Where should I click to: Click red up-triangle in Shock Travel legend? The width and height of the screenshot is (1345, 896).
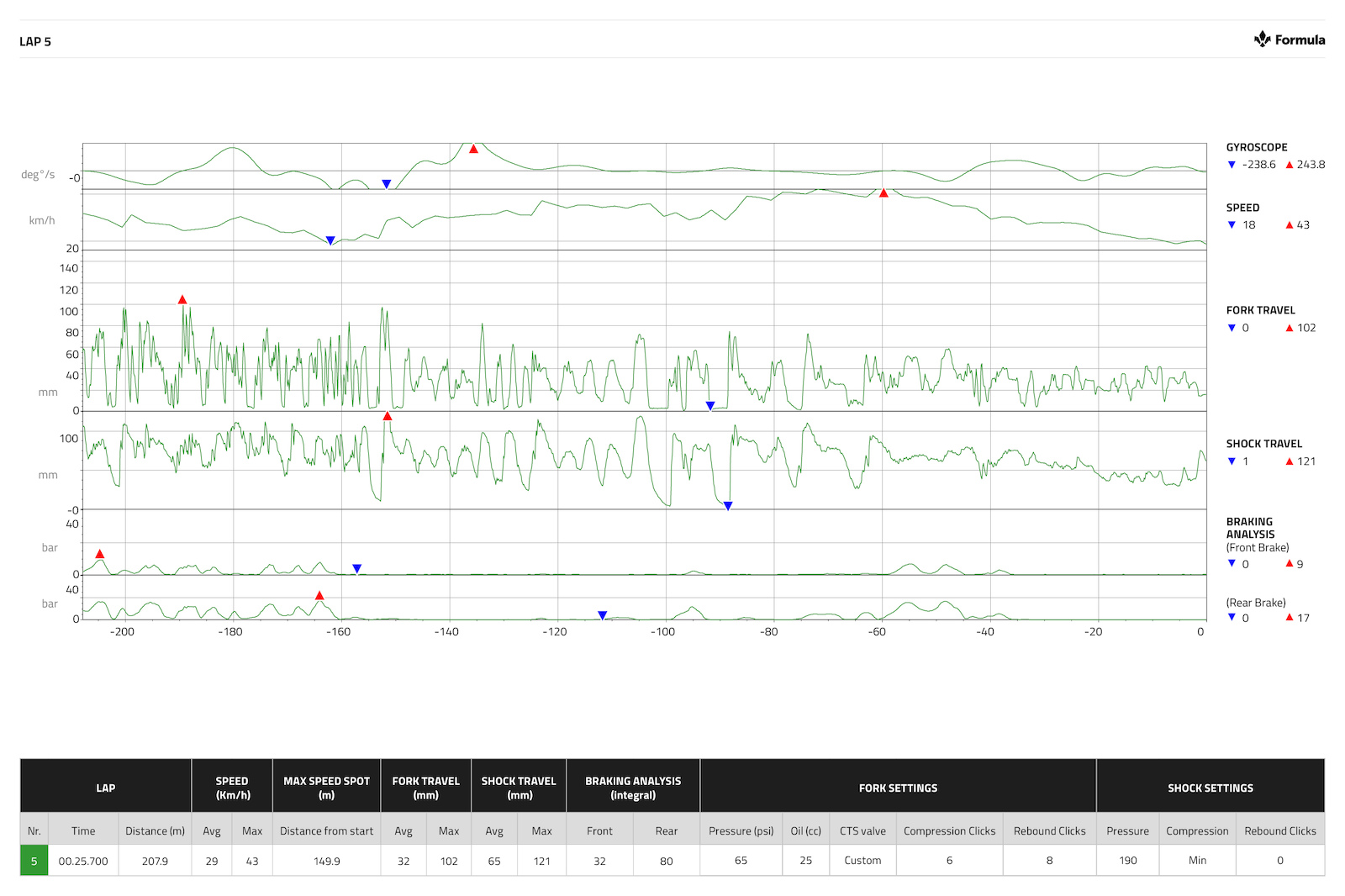(1290, 461)
